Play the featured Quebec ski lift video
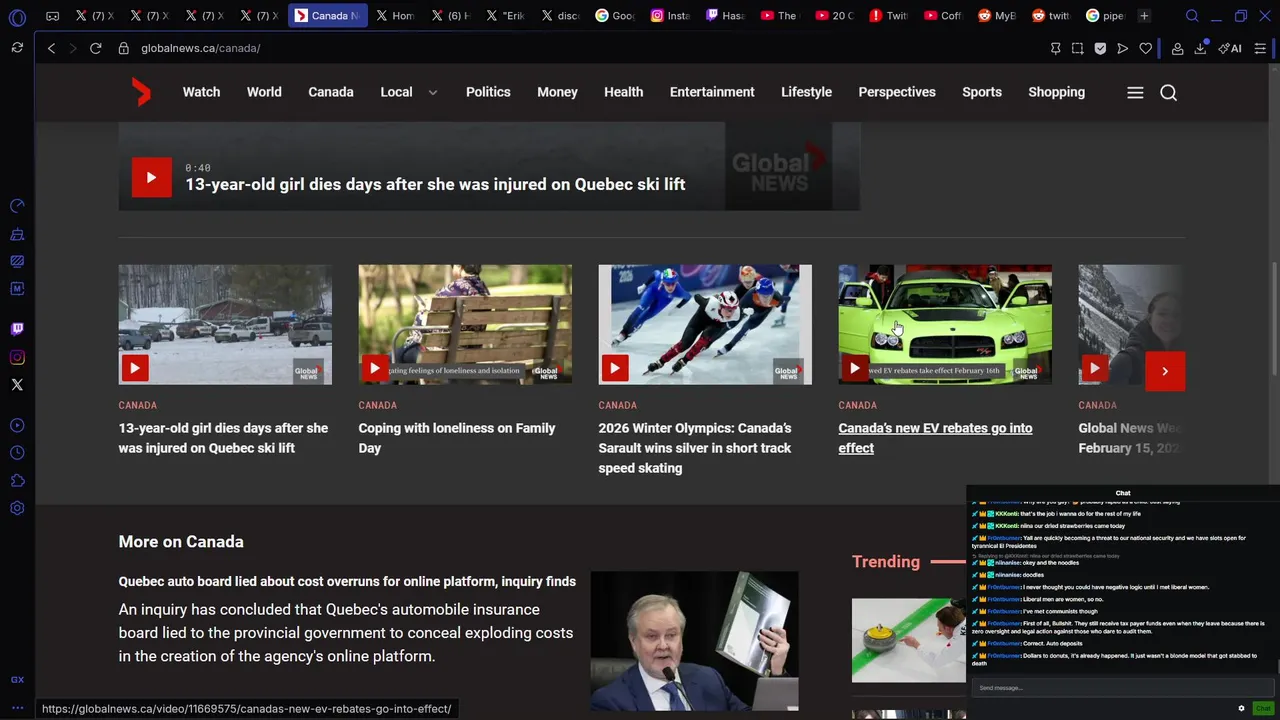Screen dimensions: 1280x720 152,178
